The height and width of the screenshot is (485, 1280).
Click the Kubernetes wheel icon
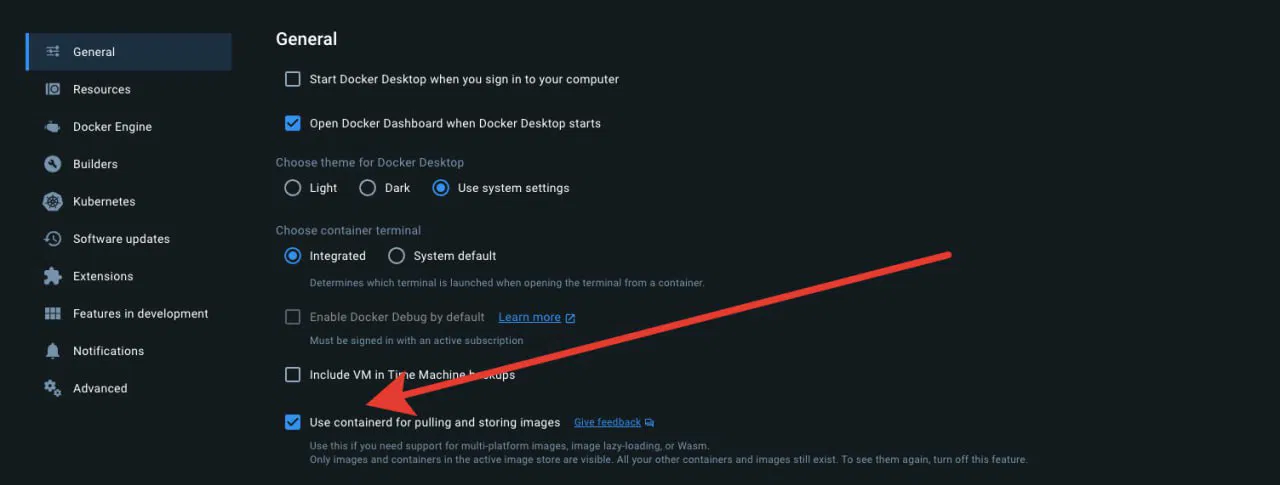53,201
